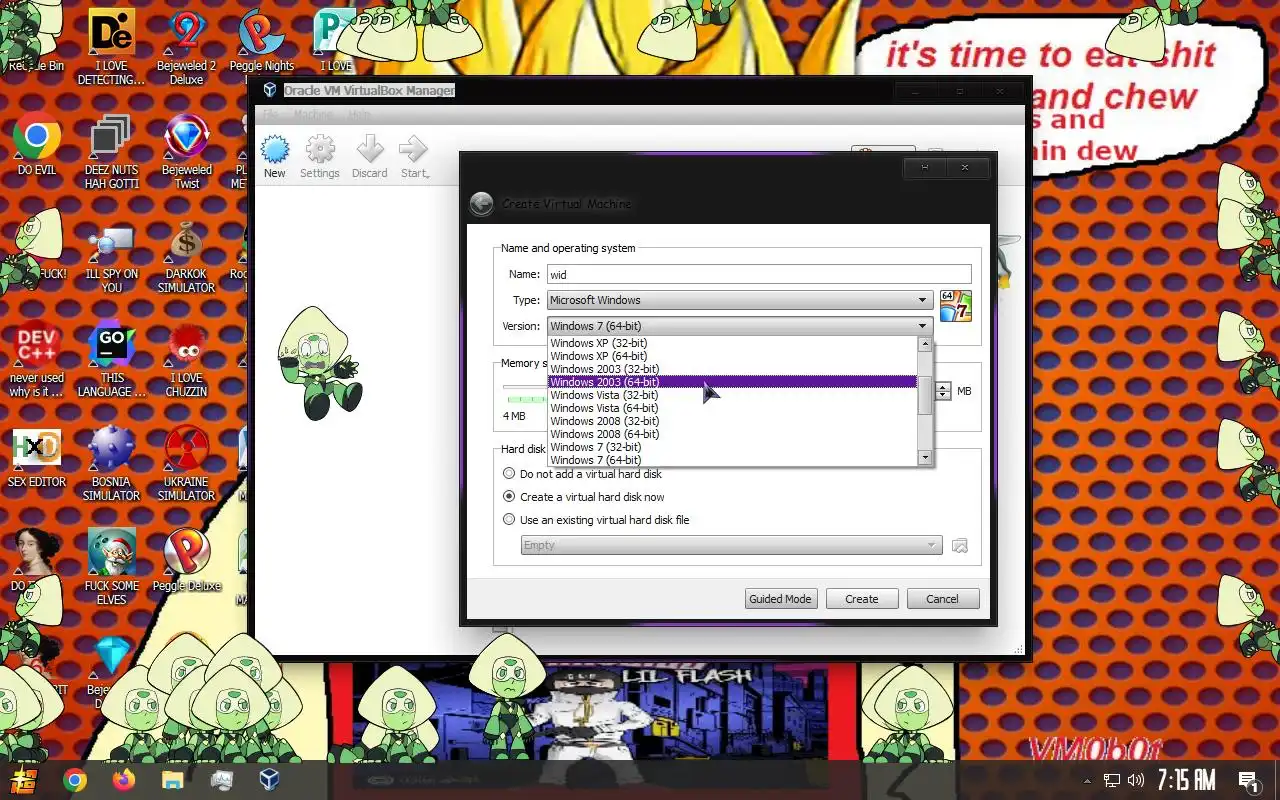Launch Chrome from the taskbar

[x=75, y=780]
